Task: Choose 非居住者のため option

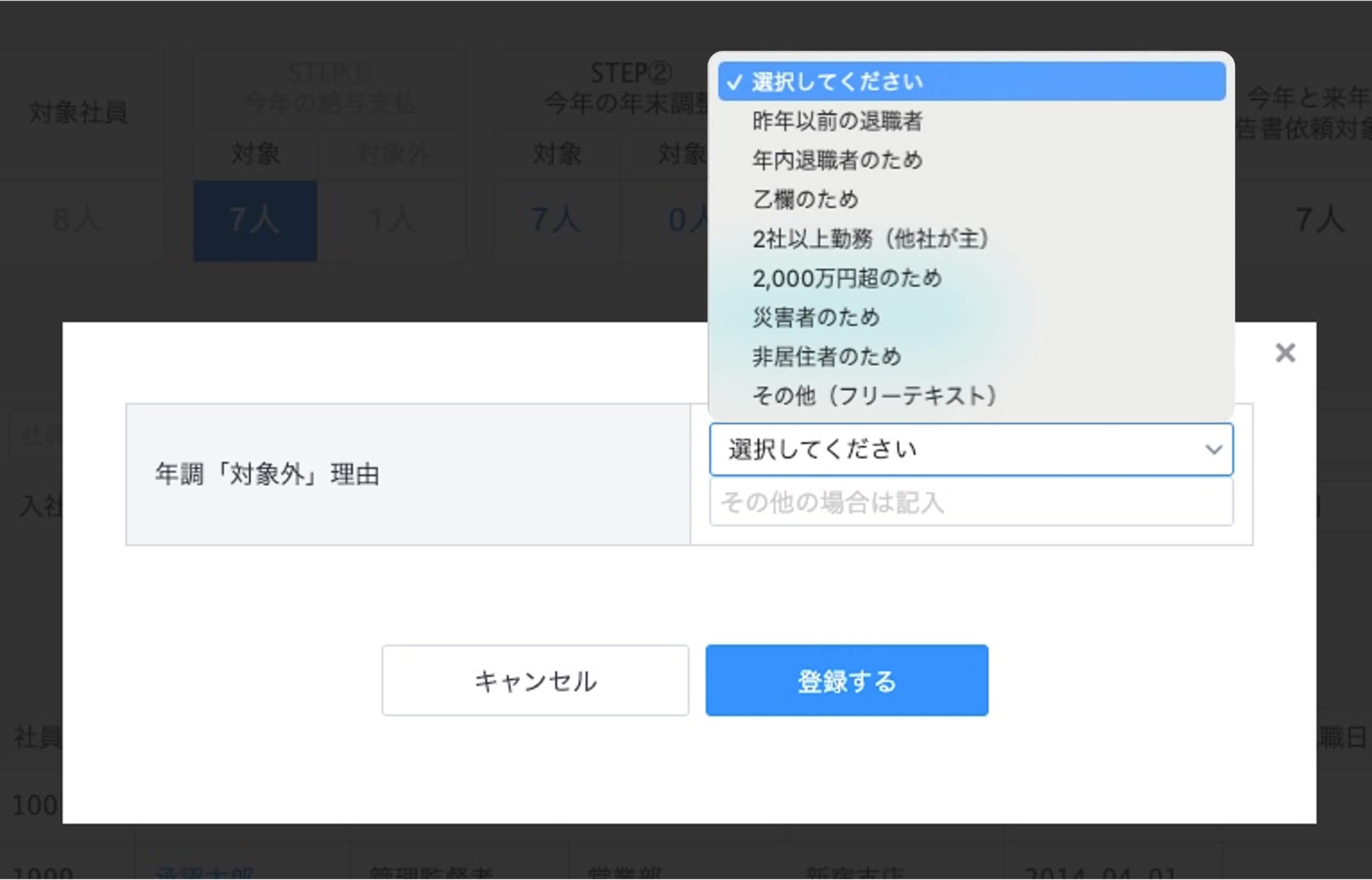Action: (827, 356)
